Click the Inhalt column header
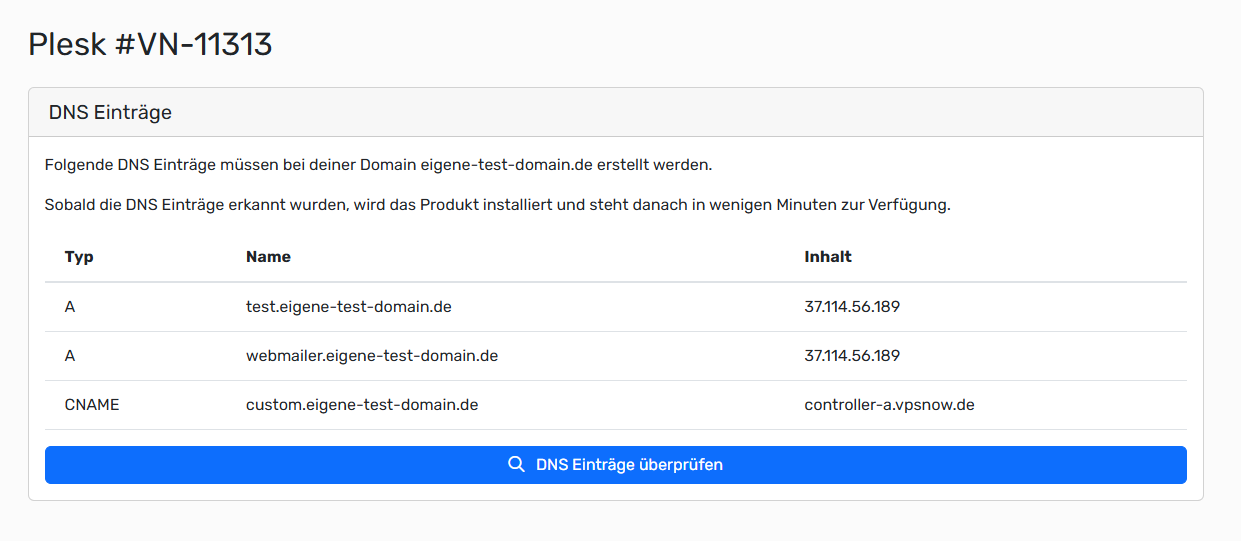This screenshot has width=1241, height=541. click(x=827, y=257)
